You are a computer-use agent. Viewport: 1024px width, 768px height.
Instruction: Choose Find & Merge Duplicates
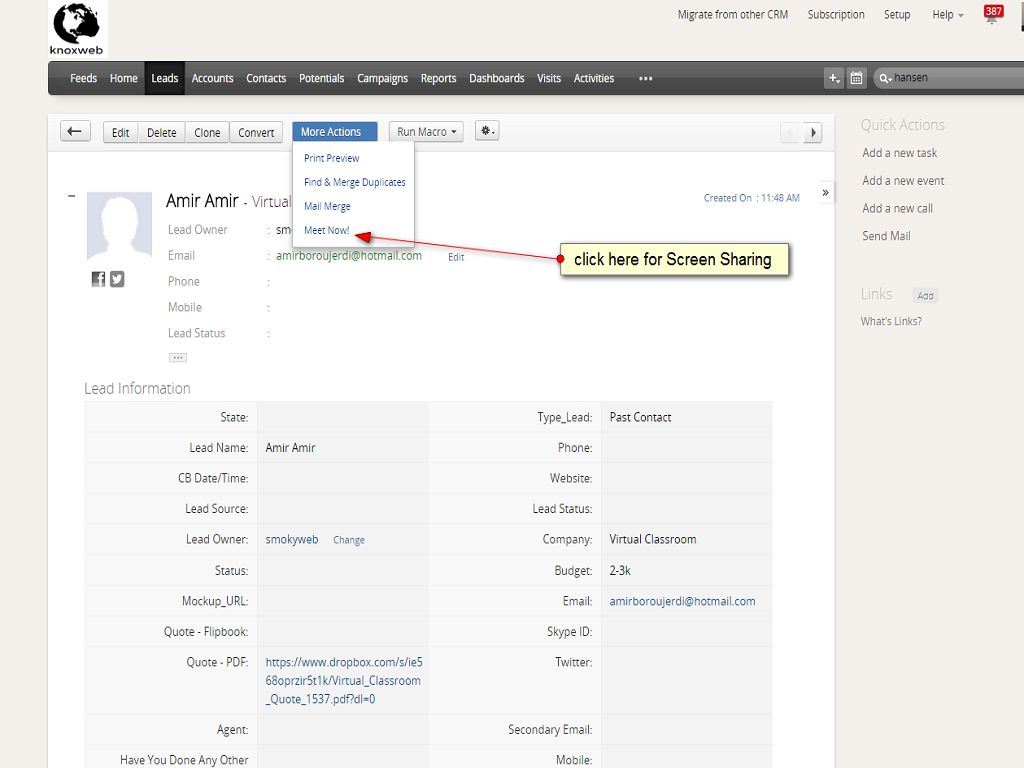[355, 182]
